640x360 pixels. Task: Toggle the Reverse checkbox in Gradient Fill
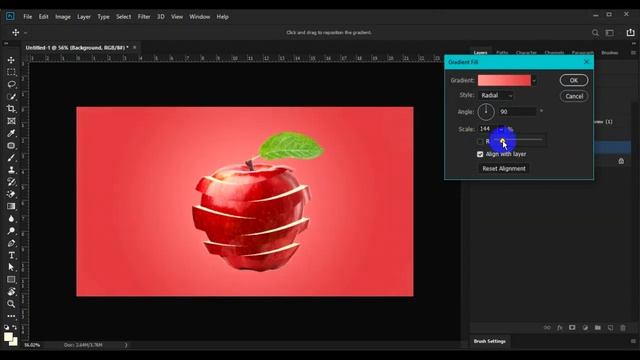480,142
